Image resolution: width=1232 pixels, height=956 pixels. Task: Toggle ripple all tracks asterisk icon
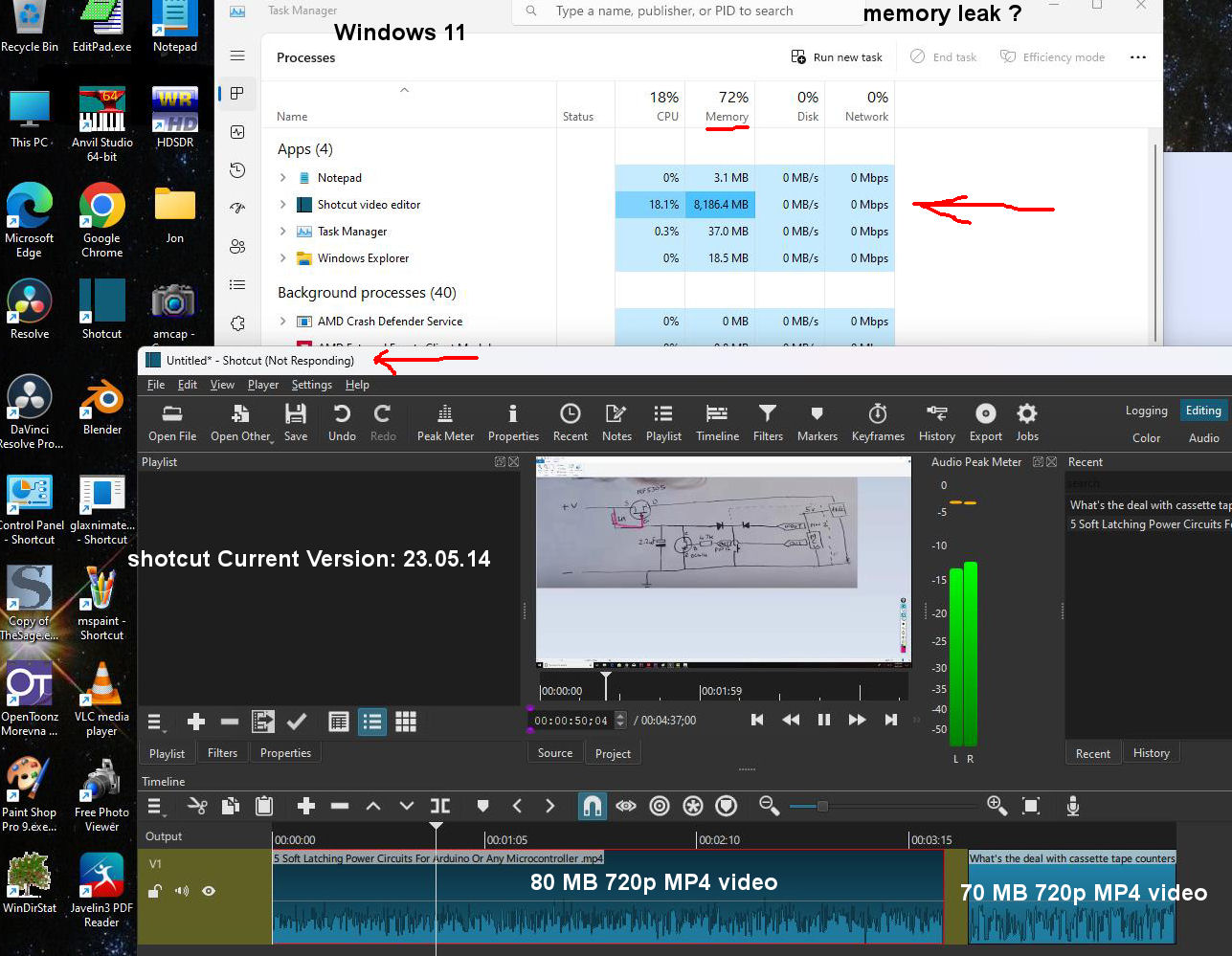pyautogui.click(x=693, y=806)
